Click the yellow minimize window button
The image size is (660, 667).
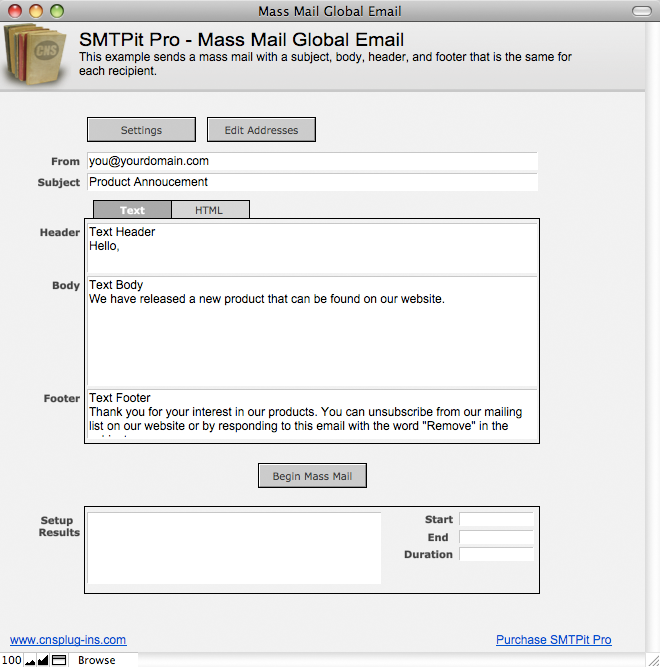point(36,11)
